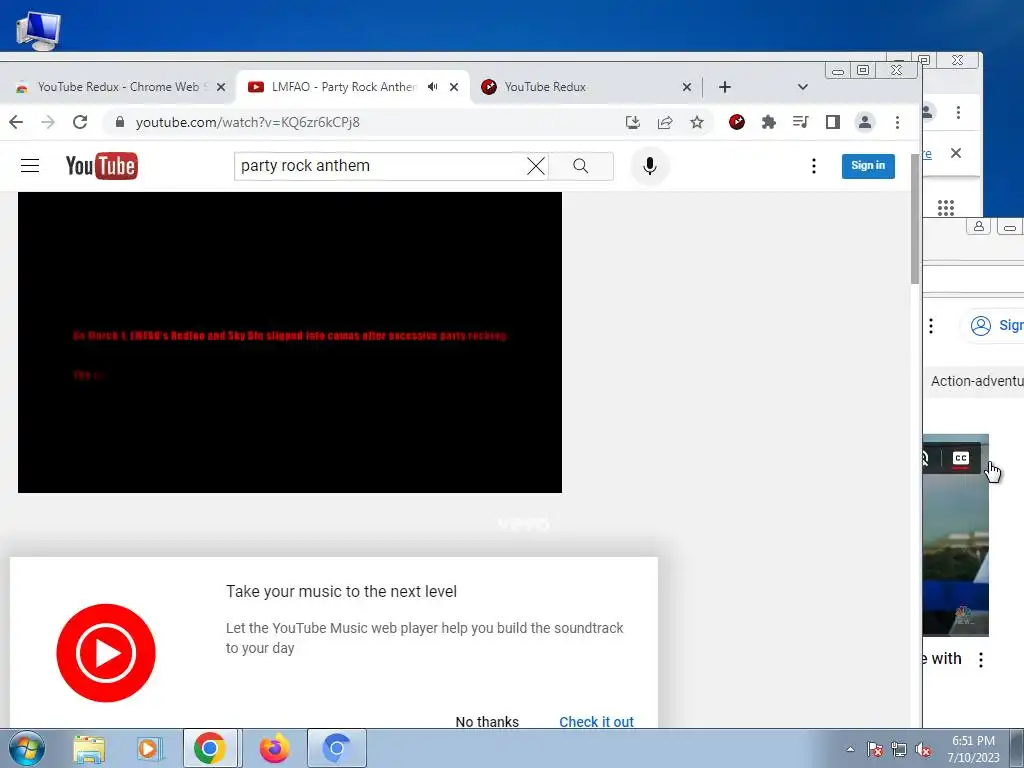The image size is (1024, 768).
Task: Open the YouTube Redux extension icon
Action: (x=737, y=122)
